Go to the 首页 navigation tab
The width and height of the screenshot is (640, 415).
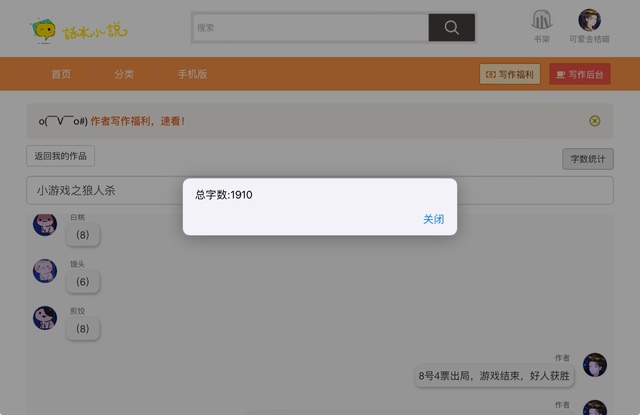[x=61, y=74]
